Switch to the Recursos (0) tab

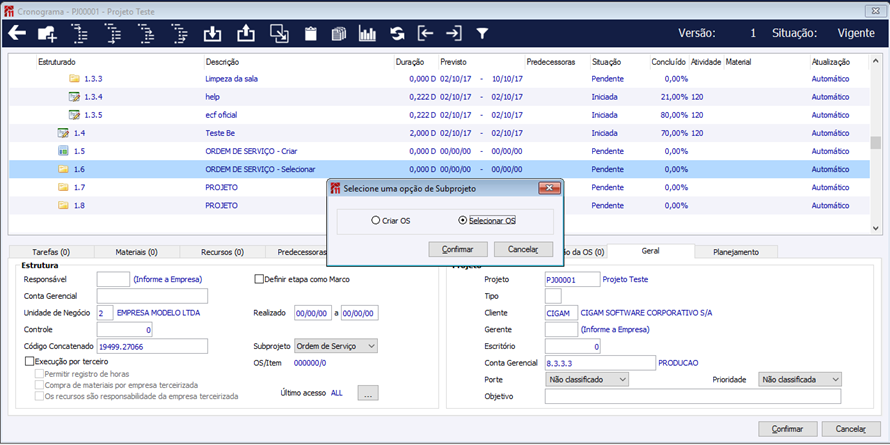pyautogui.click(x=222, y=252)
